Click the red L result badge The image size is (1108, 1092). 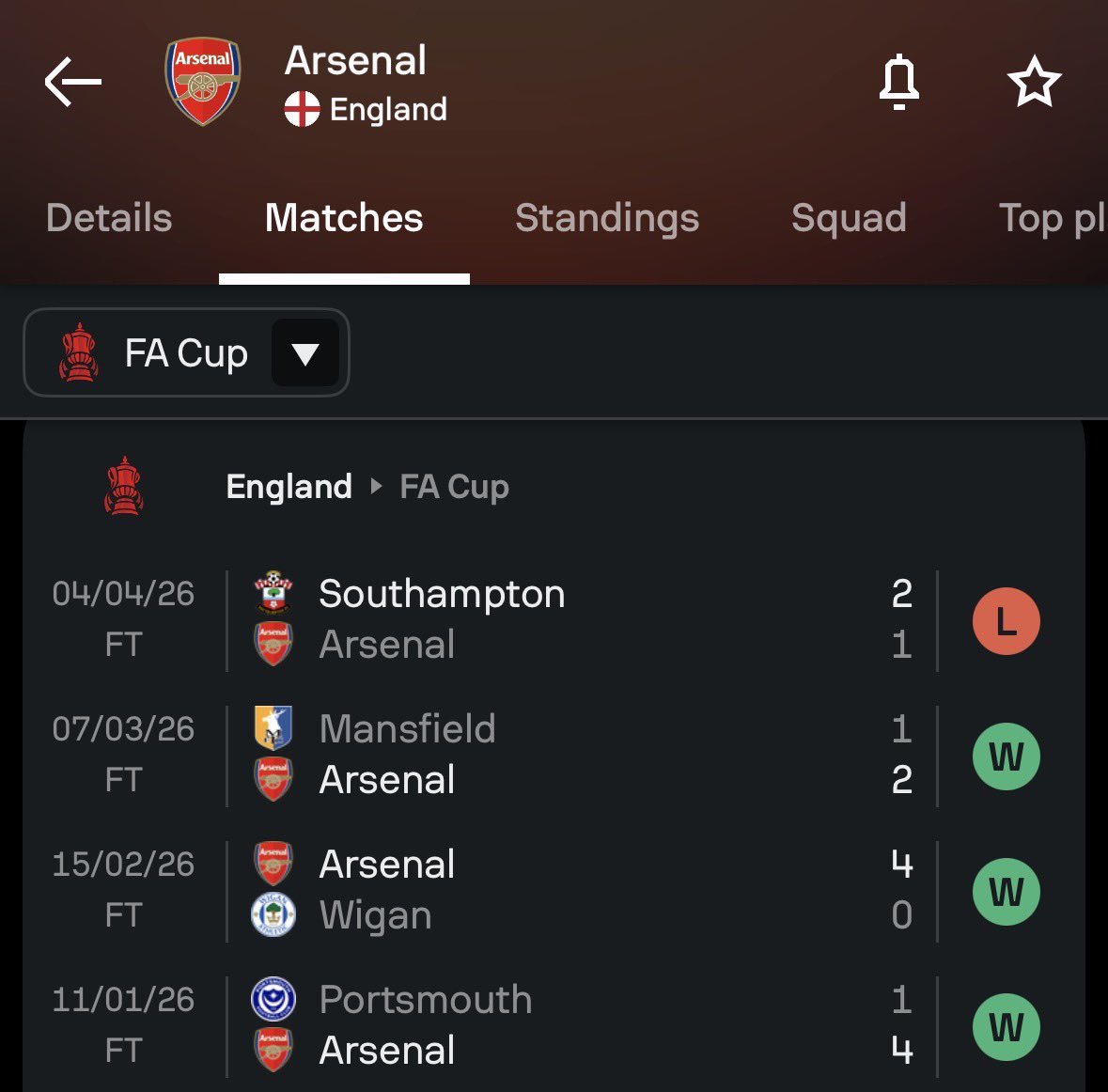[1007, 621]
